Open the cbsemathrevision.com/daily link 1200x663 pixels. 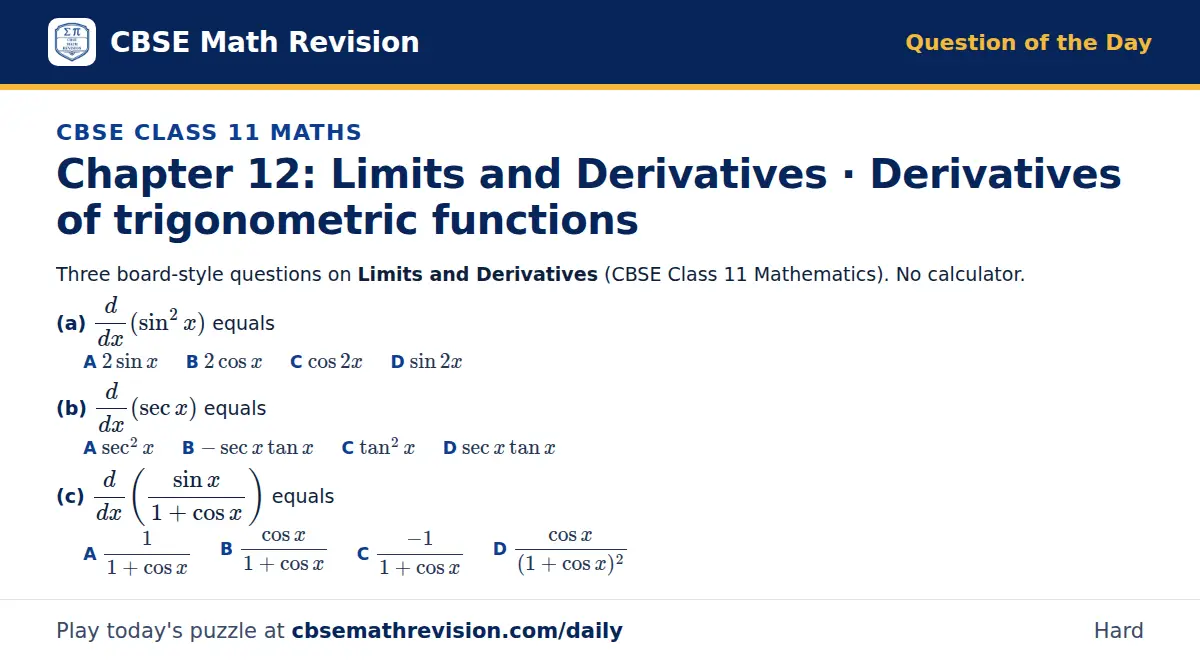pos(457,631)
